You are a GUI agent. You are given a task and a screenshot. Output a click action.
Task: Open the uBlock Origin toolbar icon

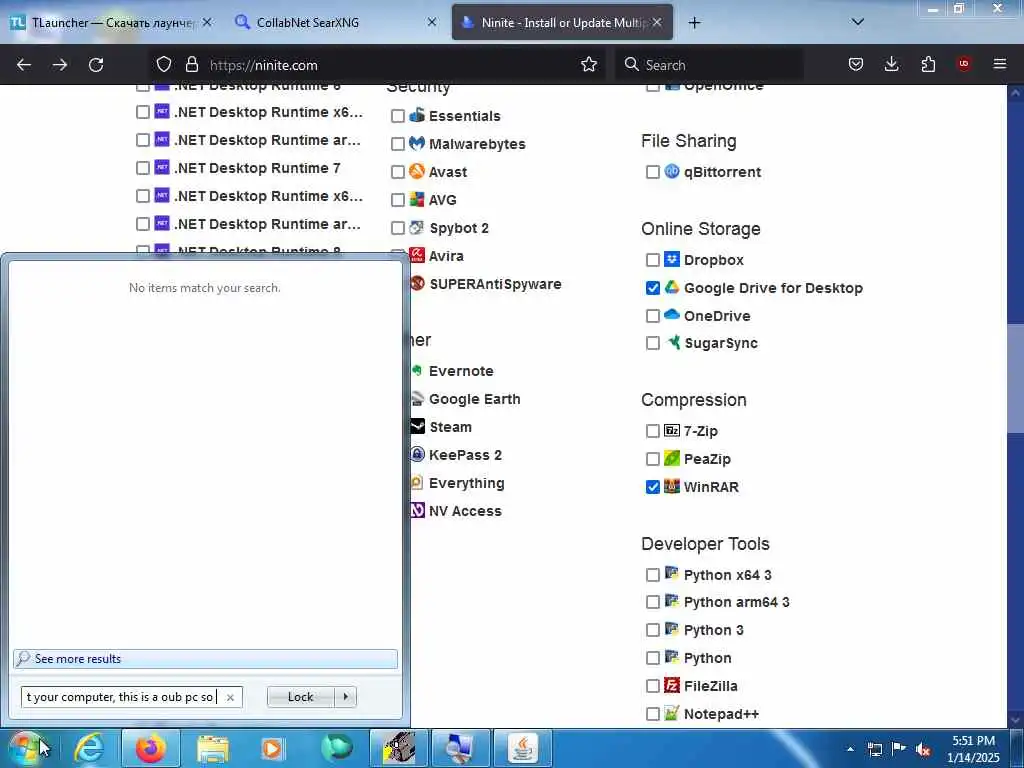click(964, 65)
